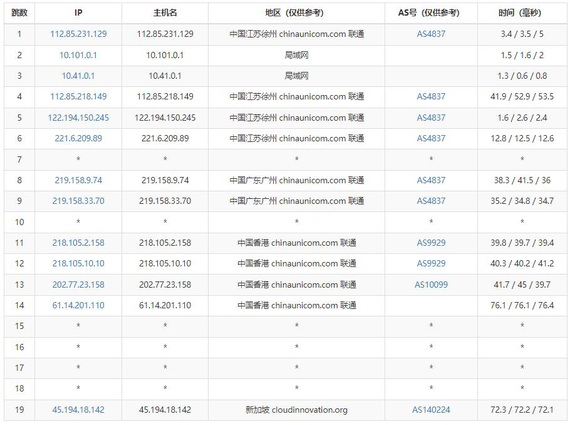Click the IP column header
This screenshot has width=570, height=425.
click(78, 13)
